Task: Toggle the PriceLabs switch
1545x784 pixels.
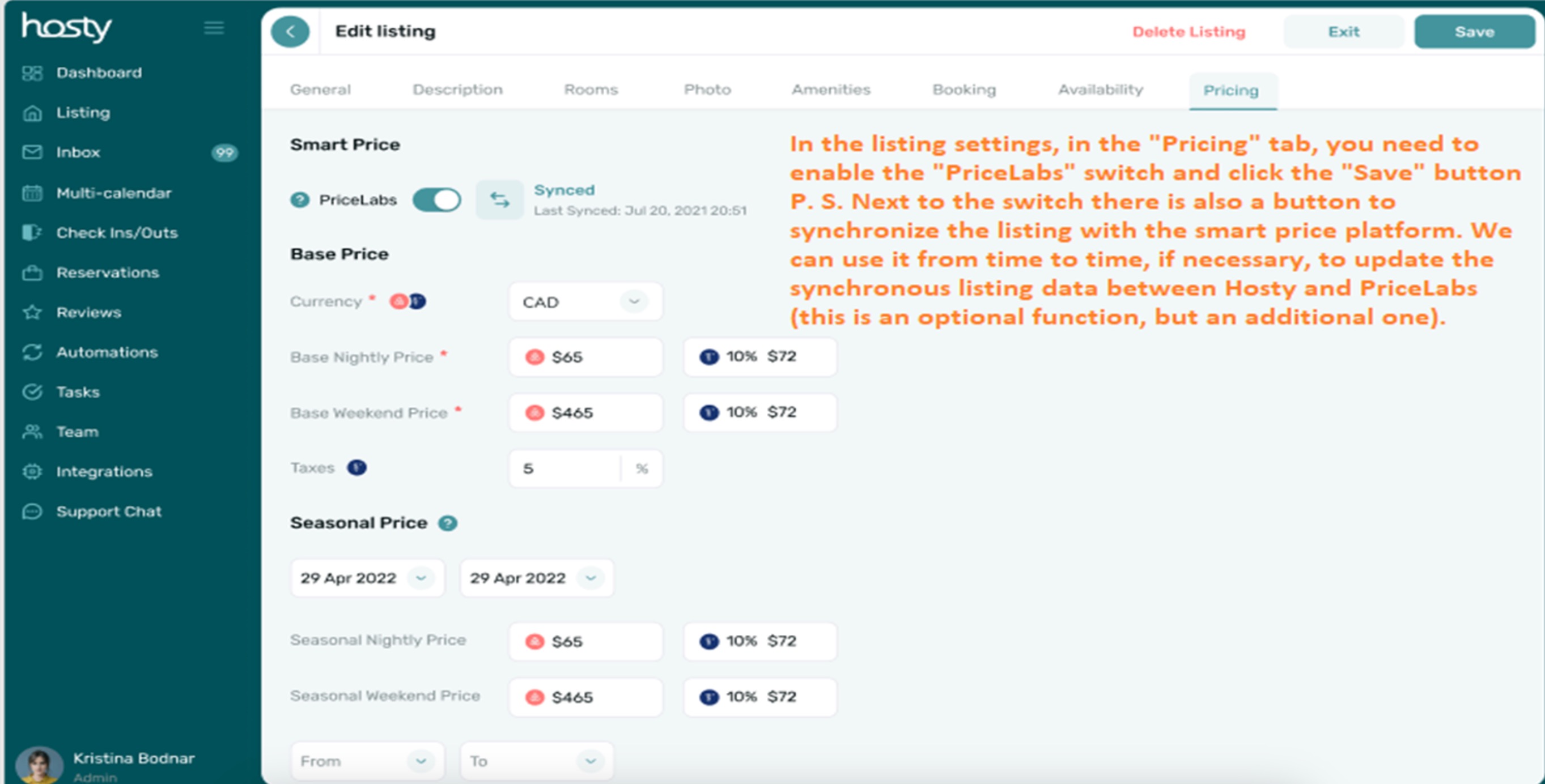Action: [436, 199]
